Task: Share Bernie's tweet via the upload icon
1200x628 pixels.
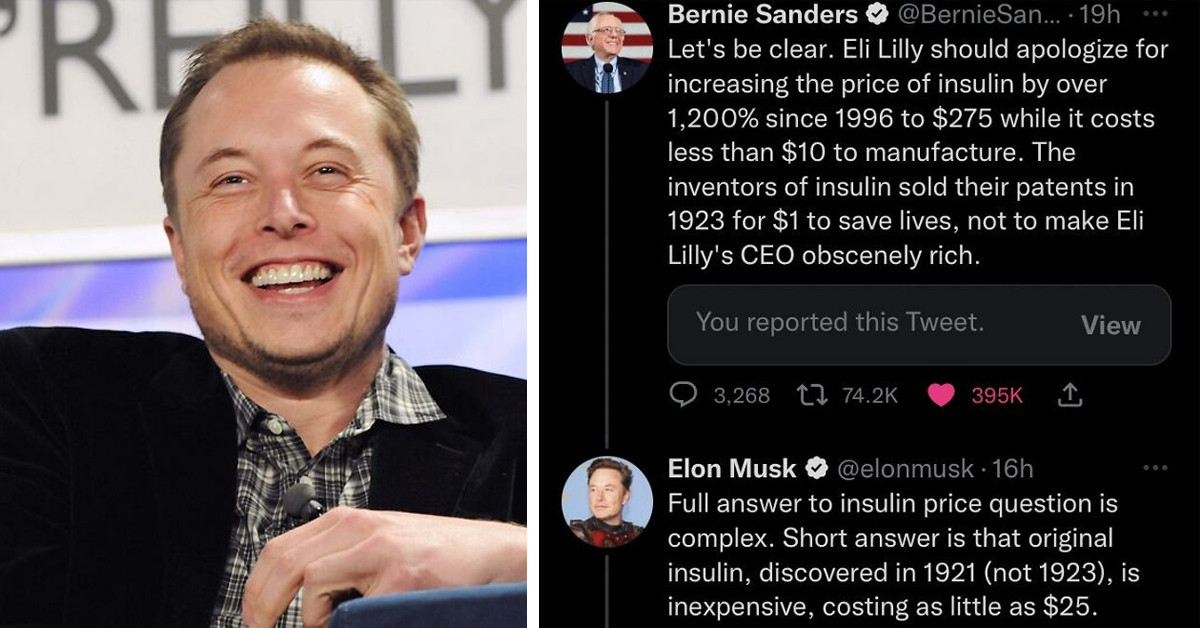Action: (x=1071, y=395)
